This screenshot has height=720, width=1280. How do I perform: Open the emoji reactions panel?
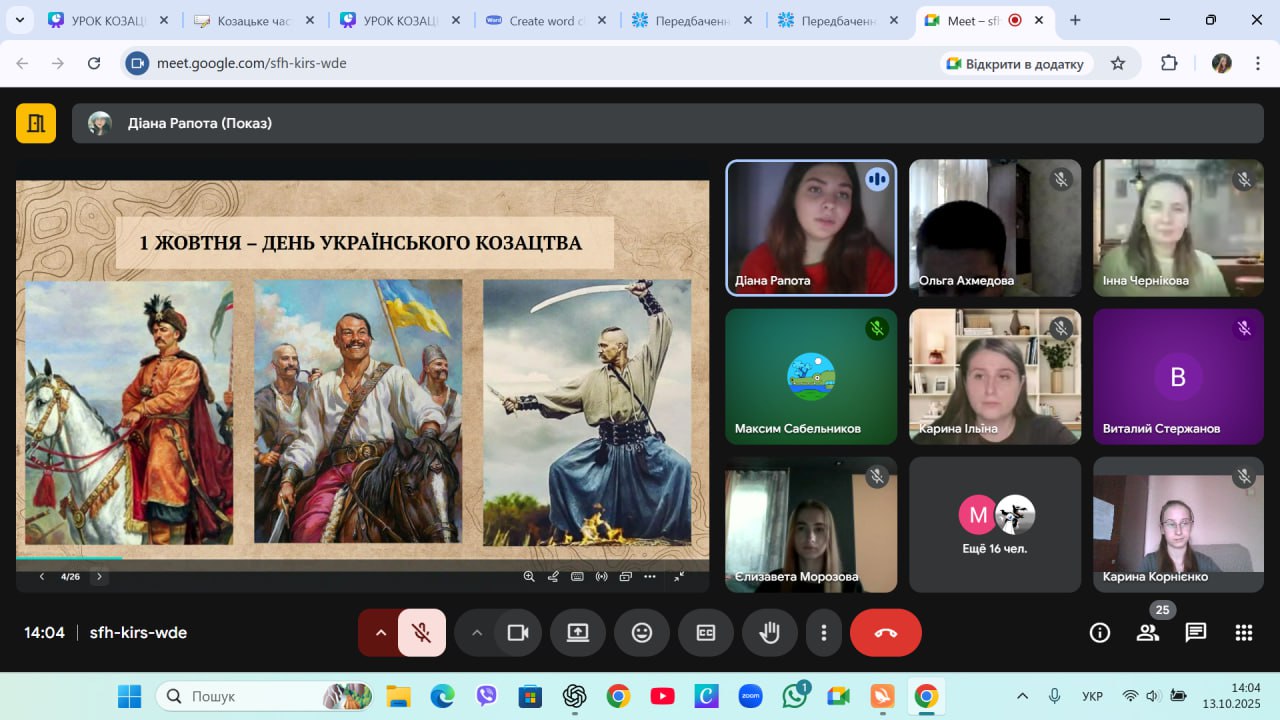pos(642,633)
